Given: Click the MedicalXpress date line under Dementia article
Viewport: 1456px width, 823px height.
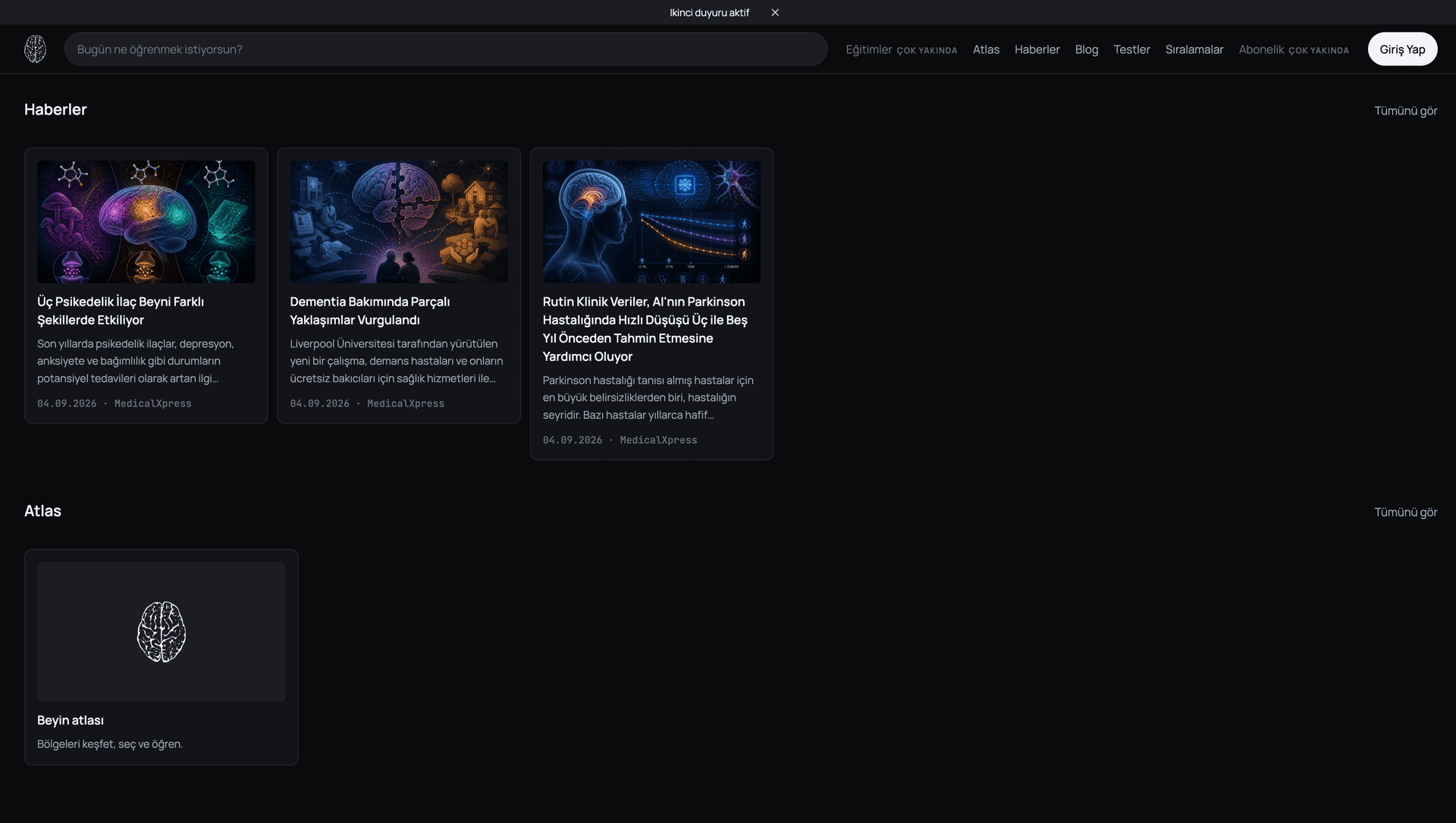Looking at the screenshot, I should tap(367, 404).
